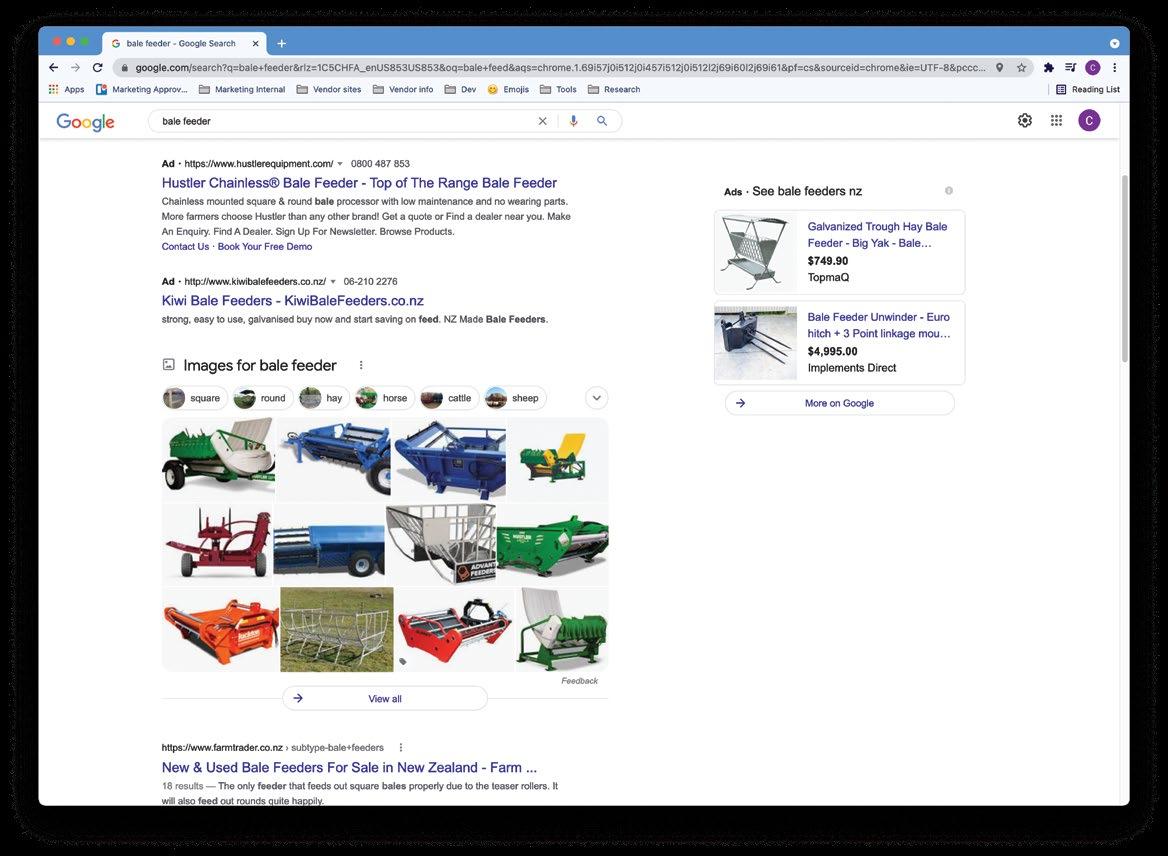Bookmark this page with the star icon
This screenshot has height=856, width=1168.
coord(1021,67)
